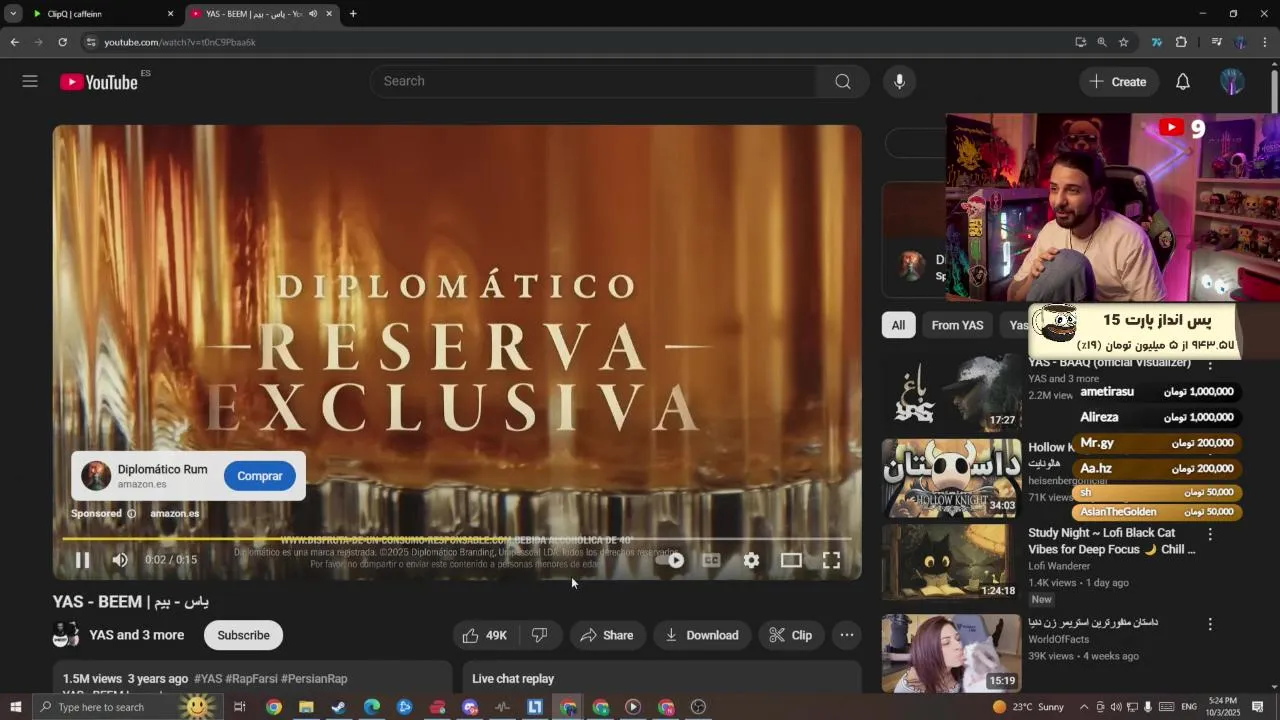The width and height of the screenshot is (1280, 720).
Task: Dislike the YAS - BEEM video
Action: [539, 635]
